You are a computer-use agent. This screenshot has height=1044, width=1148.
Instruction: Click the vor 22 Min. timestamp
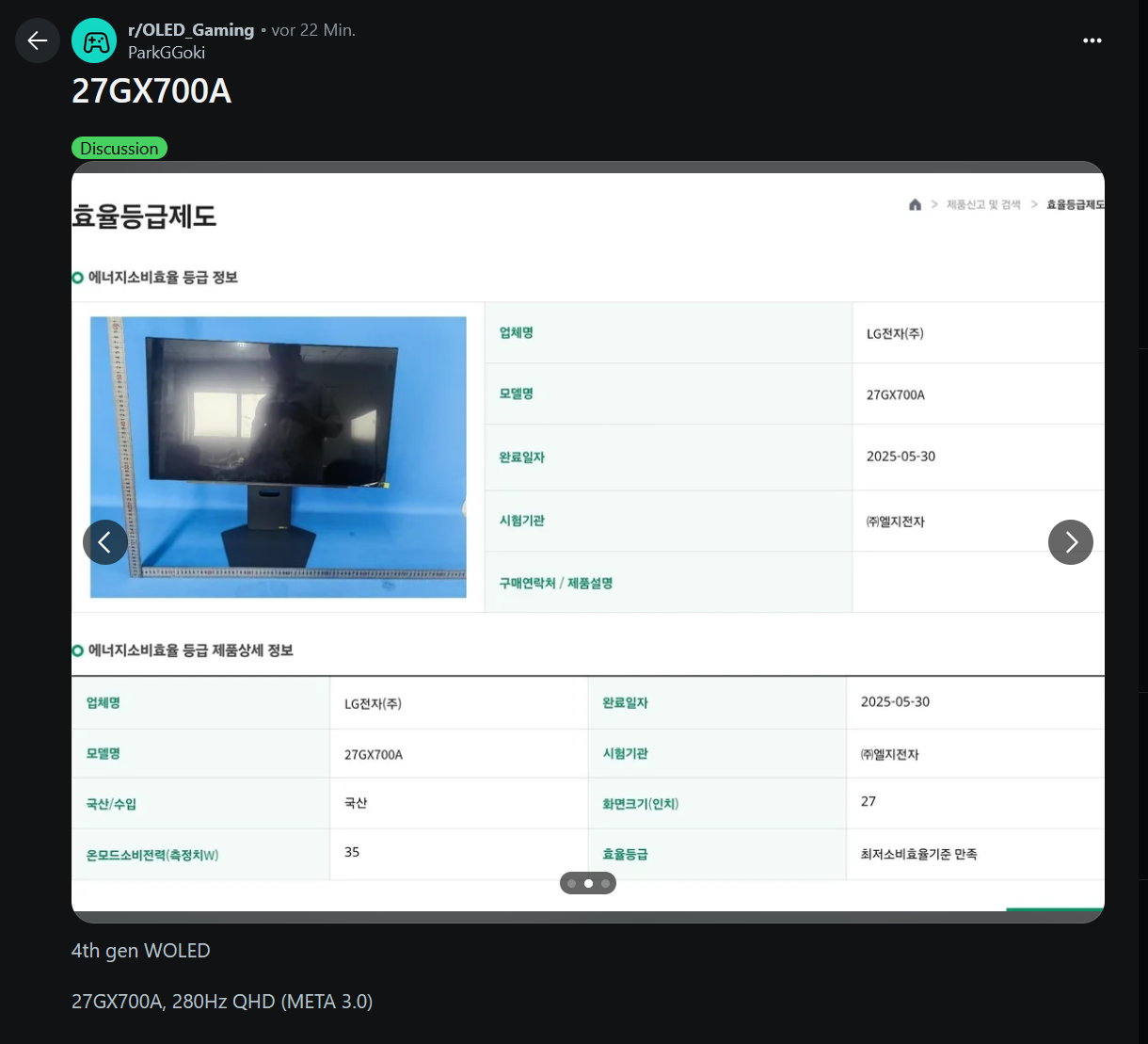(x=312, y=29)
